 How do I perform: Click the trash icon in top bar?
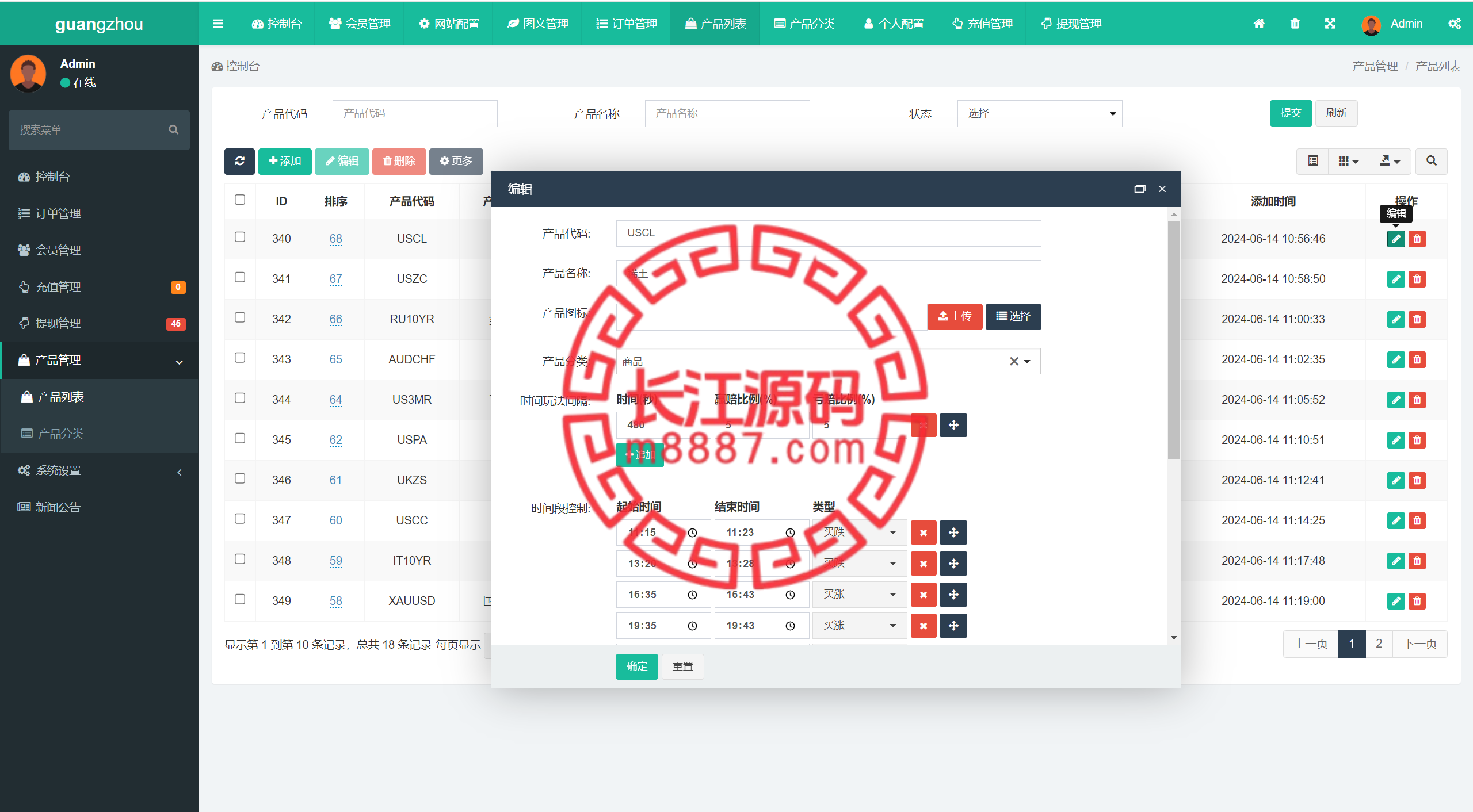click(1295, 24)
